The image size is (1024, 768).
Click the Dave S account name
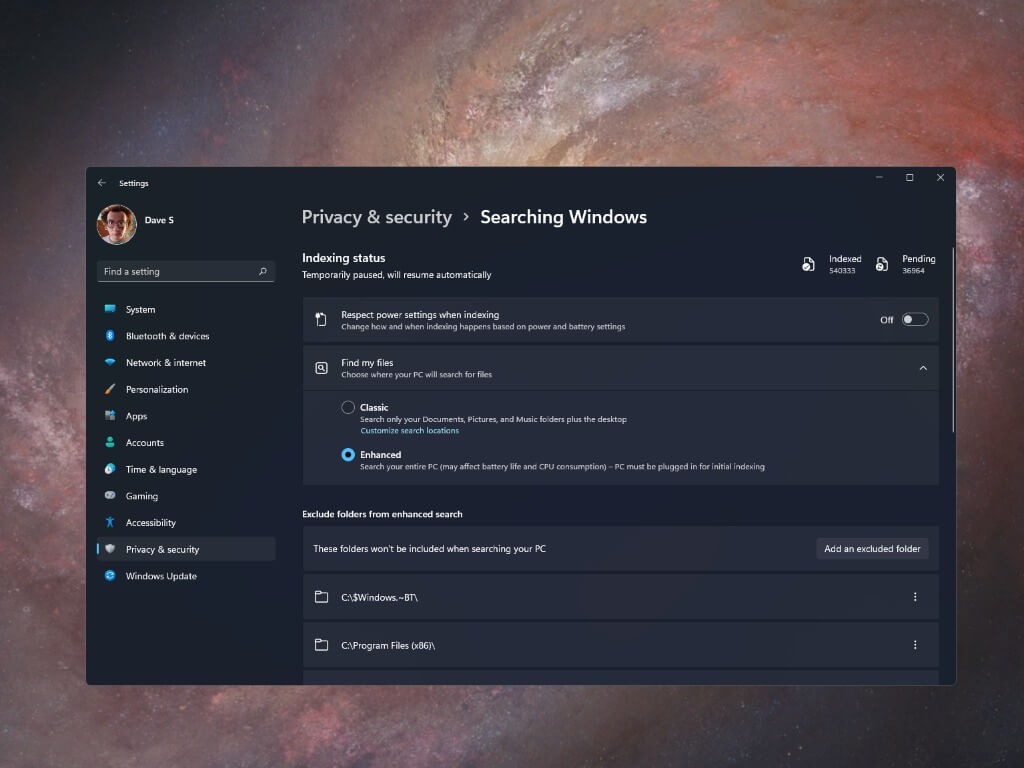click(159, 220)
